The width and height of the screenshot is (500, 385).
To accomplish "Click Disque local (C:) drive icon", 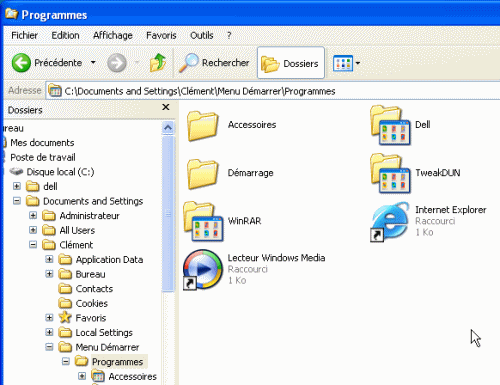I will tap(16, 172).
